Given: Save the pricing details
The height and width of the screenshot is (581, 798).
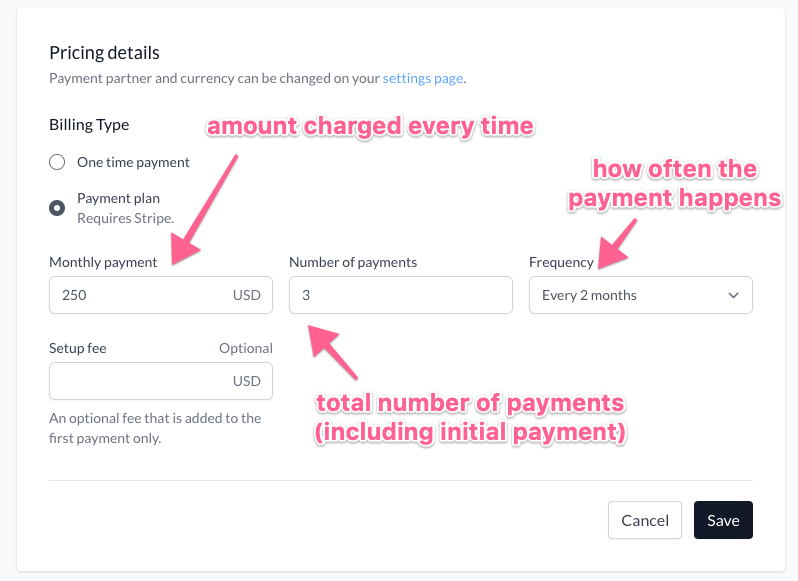Looking at the screenshot, I should (723, 520).
